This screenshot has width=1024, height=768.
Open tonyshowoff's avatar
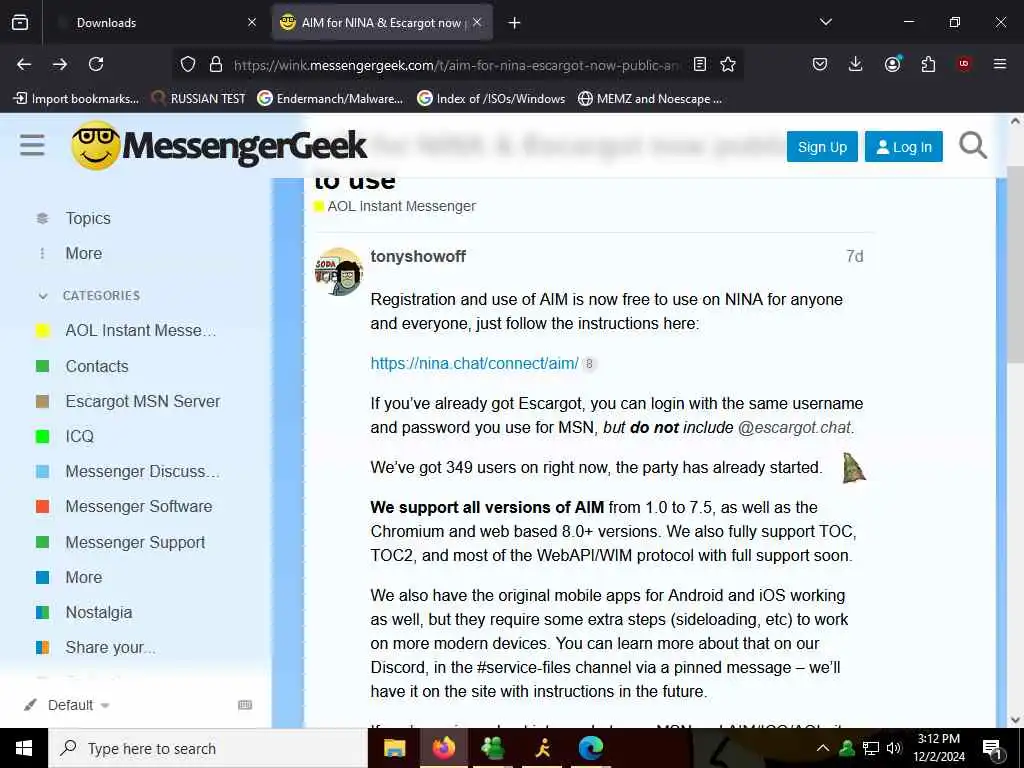338,272
